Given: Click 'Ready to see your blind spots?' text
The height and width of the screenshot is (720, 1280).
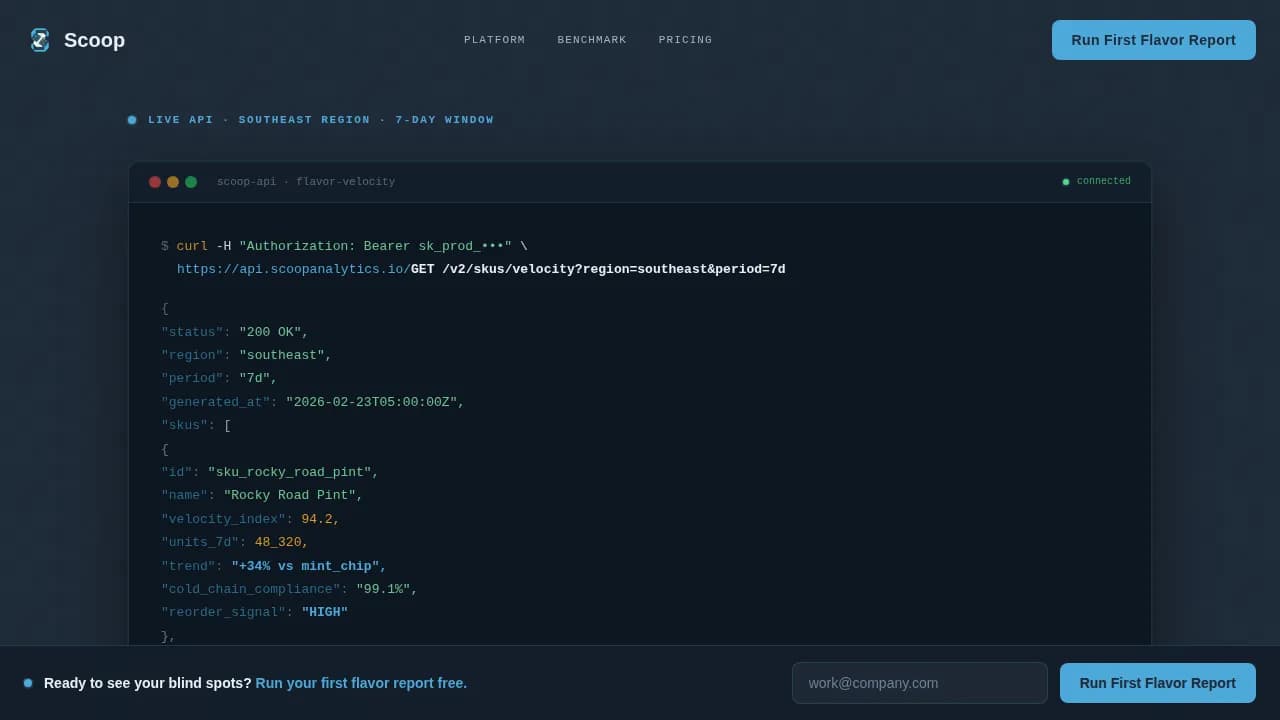Looking at the screenshot, I should pyautogui.click(x=148, y=683).
